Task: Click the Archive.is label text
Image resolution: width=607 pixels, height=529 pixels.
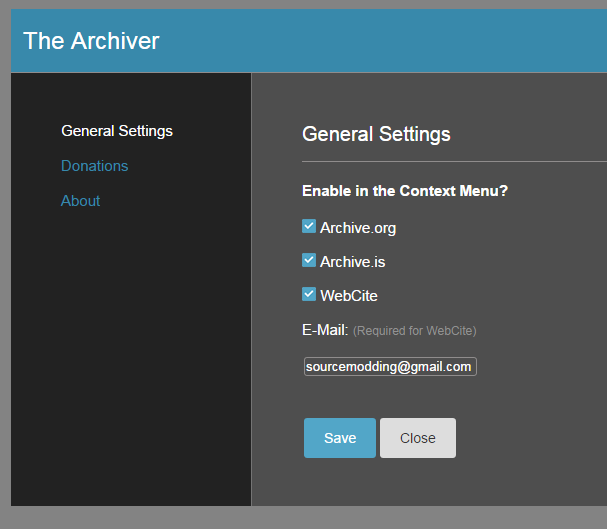Action: (353, 262)
